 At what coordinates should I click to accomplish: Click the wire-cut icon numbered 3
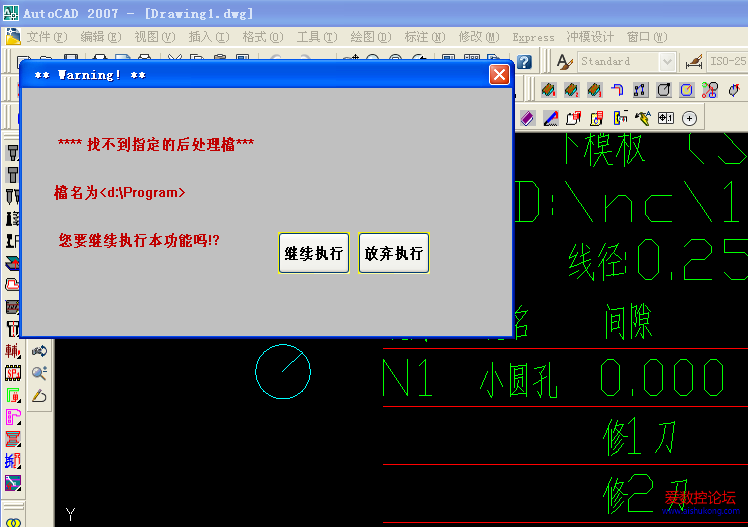click(594, 90)
